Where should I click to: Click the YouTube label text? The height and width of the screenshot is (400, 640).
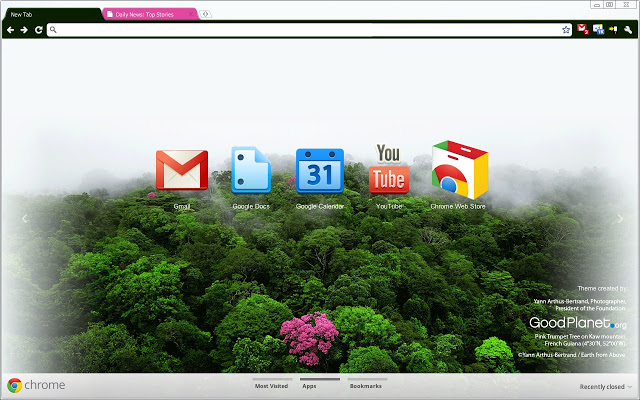389,207
